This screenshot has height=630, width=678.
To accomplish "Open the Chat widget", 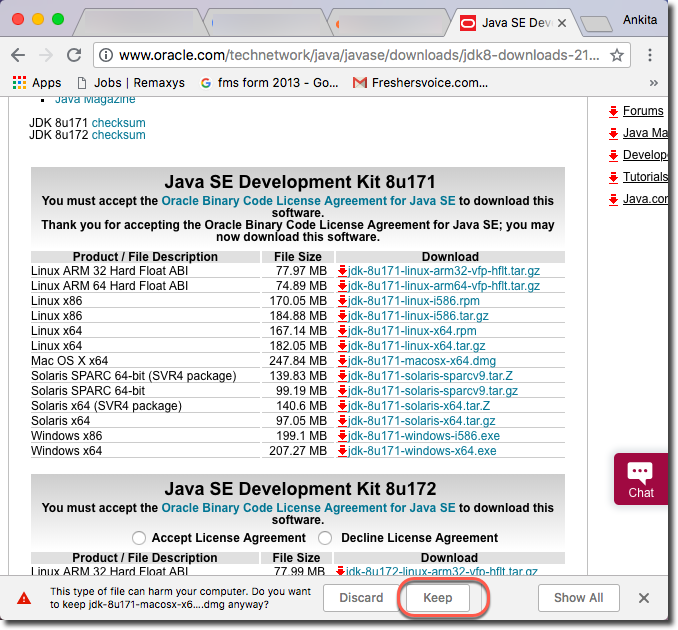I will coord(641,479).
